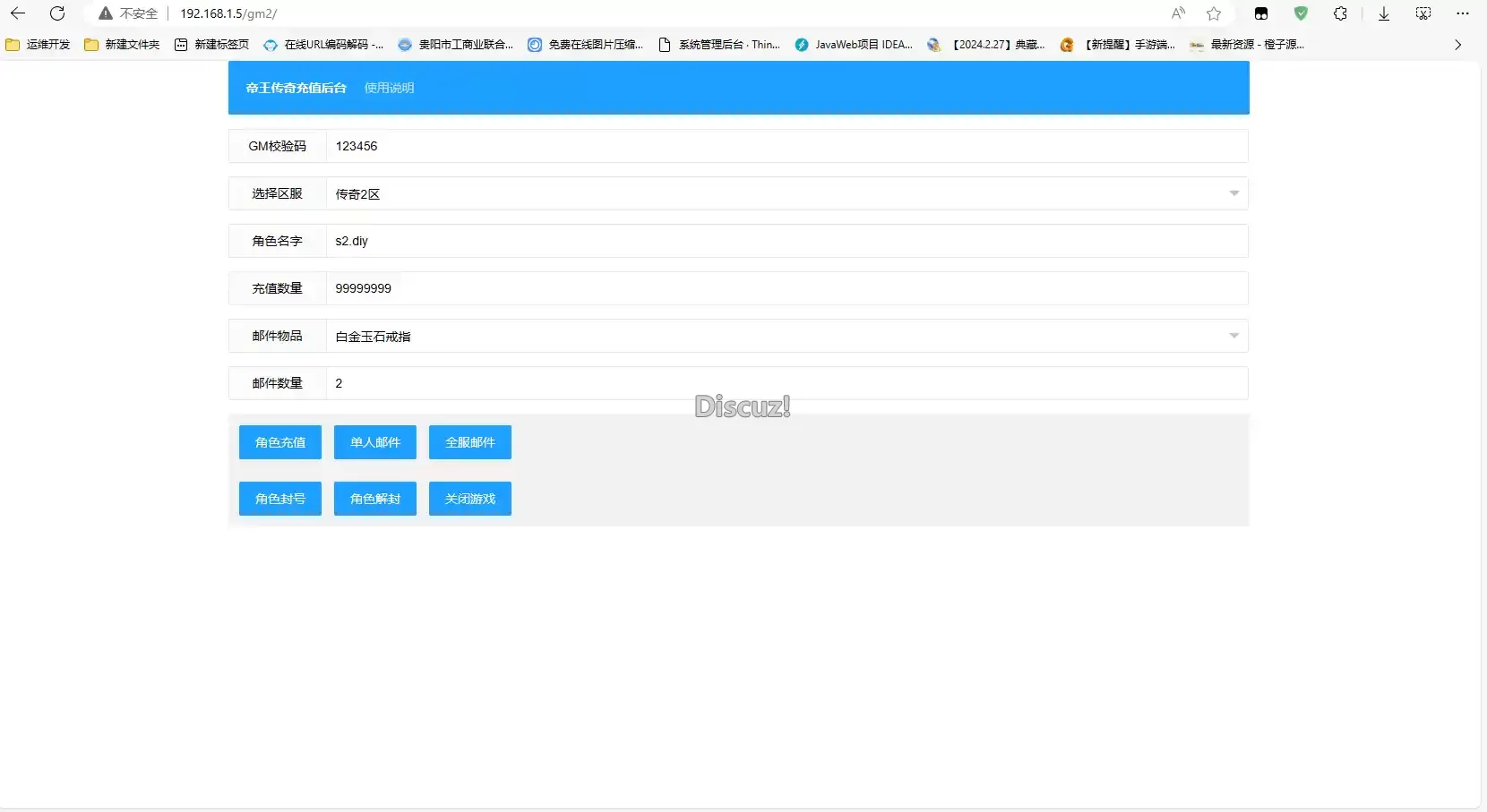Click the 邮件数量 field label
Viewport: 1487px width, 812px height.
click(x=278, y=383)
